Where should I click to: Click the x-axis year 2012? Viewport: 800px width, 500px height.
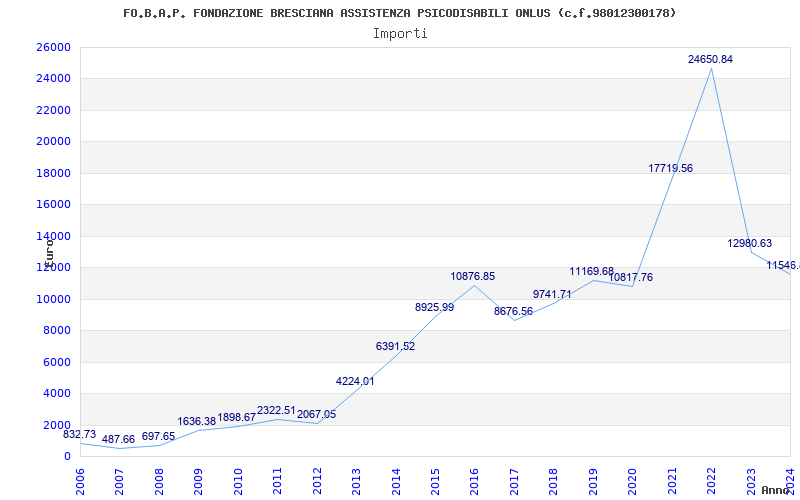317,480
